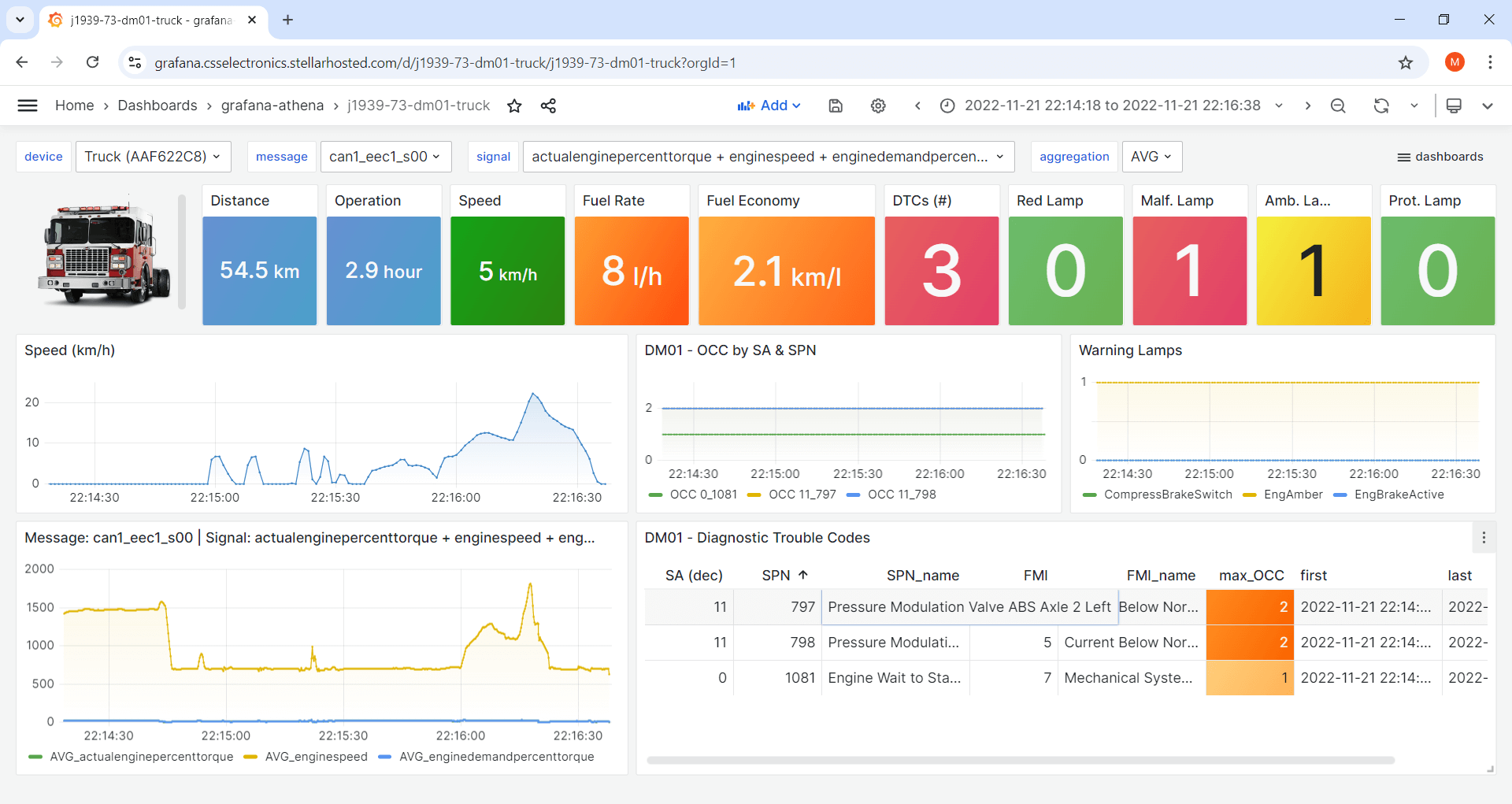Screen dimensions: 1512x804
Task: Zoom out the time range with the magnifier
Action: click(x=1338, y=105)
